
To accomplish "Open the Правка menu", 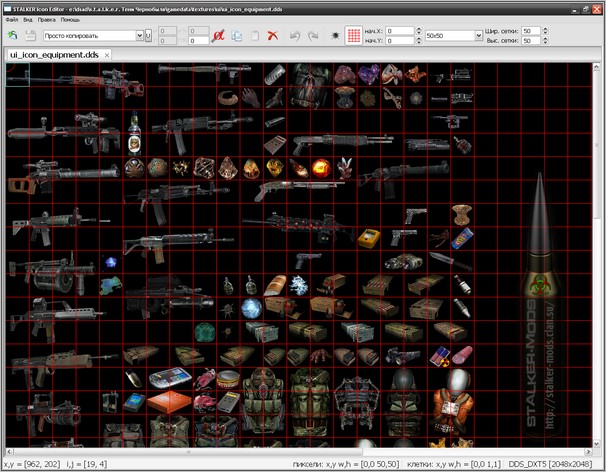I will (x=46, y=20).
